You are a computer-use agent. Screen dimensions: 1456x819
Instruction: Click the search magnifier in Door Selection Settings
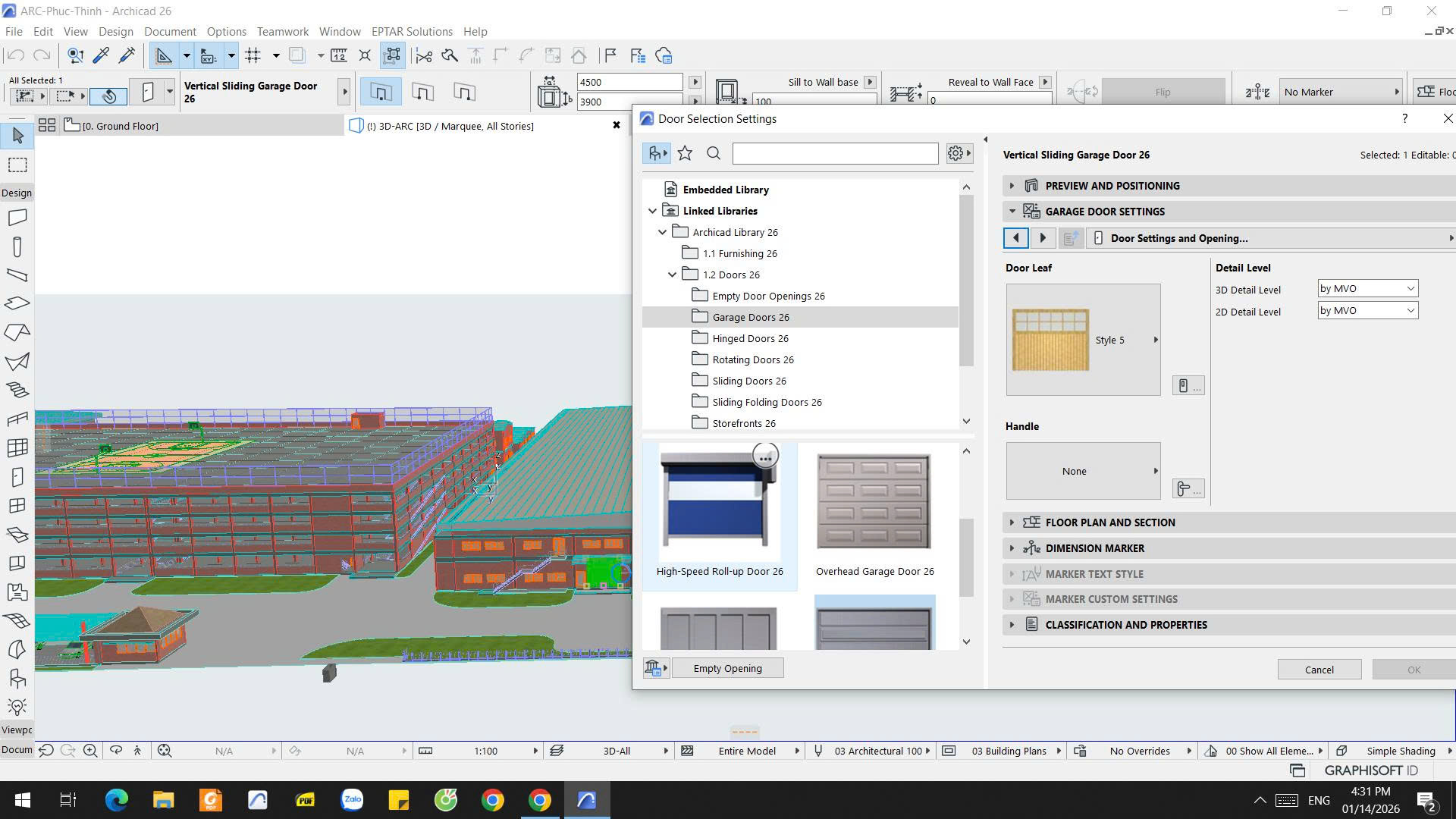(x=714, y=153)
